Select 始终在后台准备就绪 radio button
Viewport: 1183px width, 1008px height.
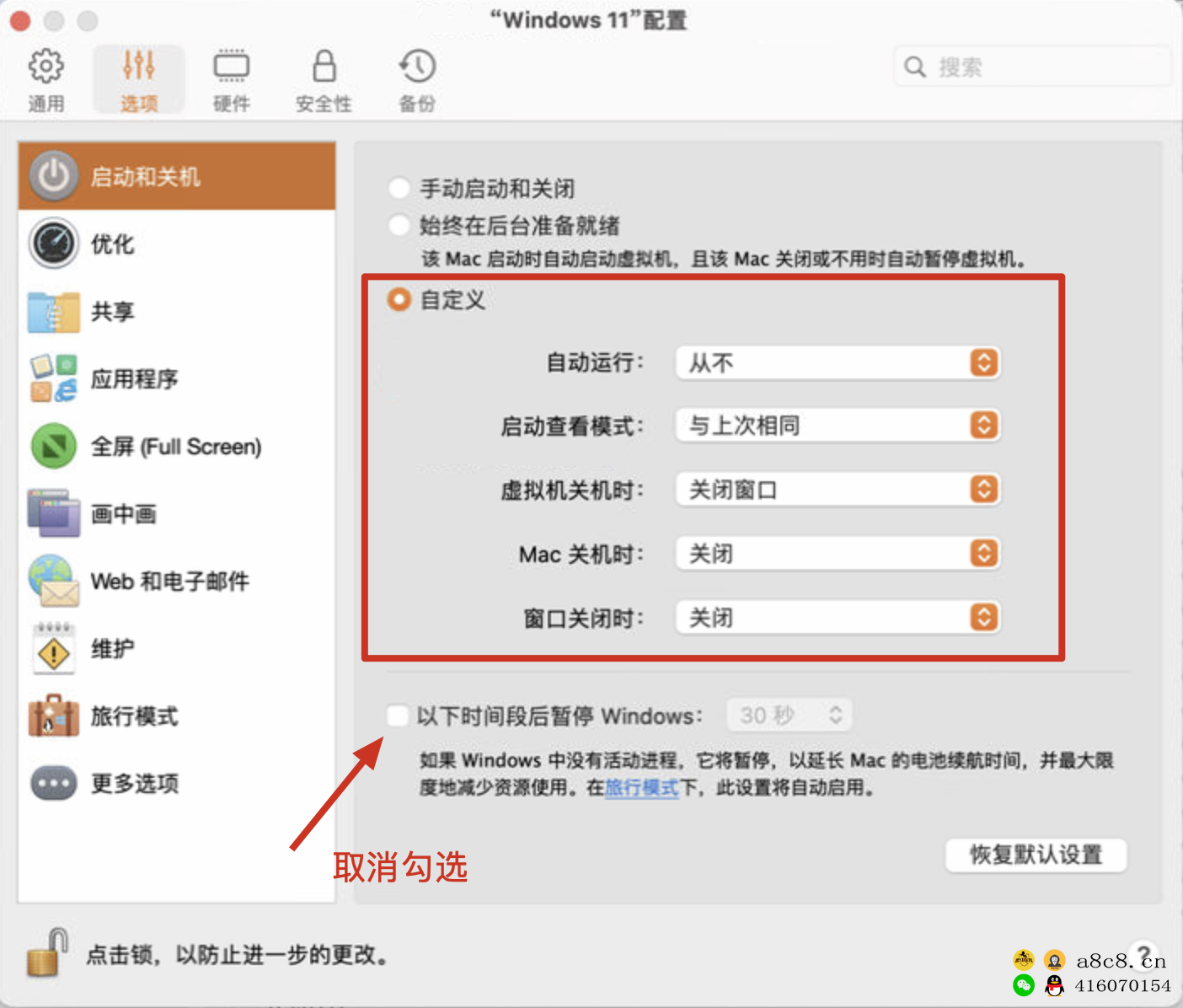[x=399, y=225]
